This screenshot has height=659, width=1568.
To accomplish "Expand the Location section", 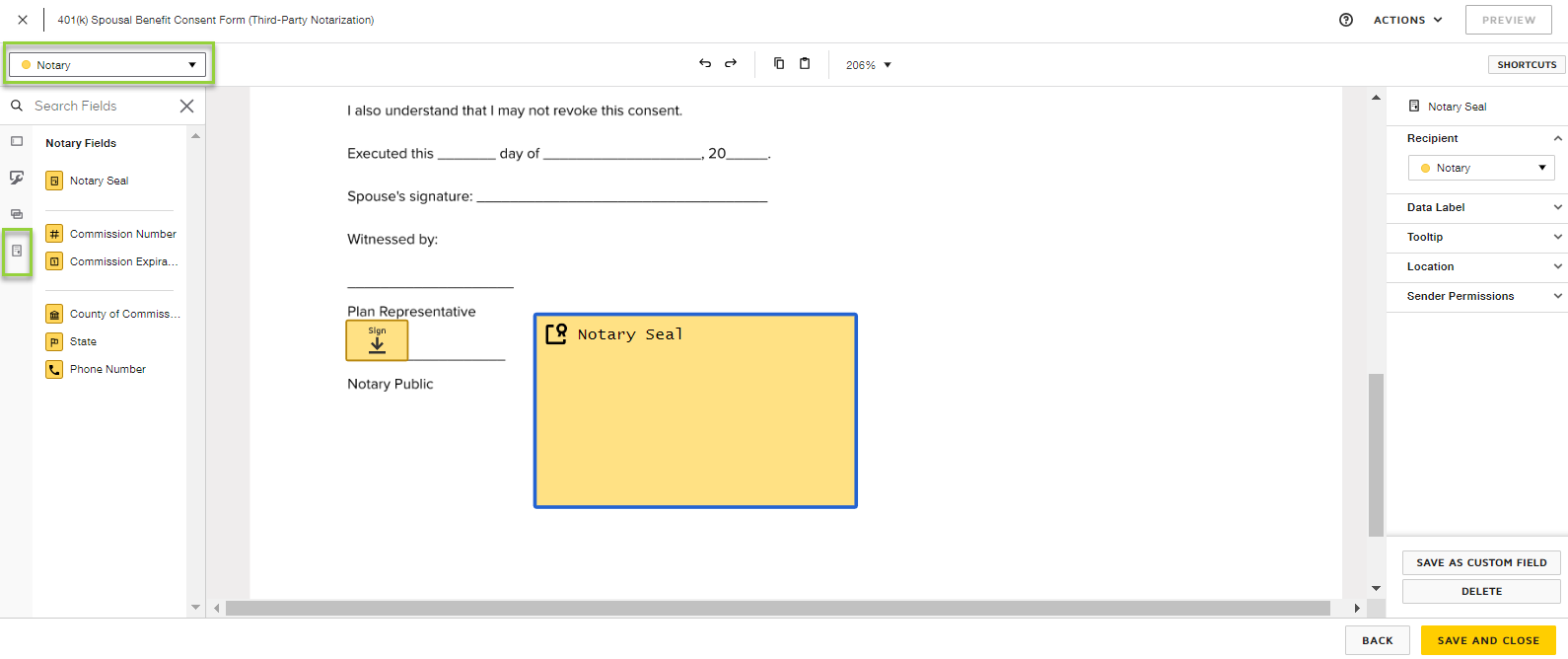I will [1557, 266].
